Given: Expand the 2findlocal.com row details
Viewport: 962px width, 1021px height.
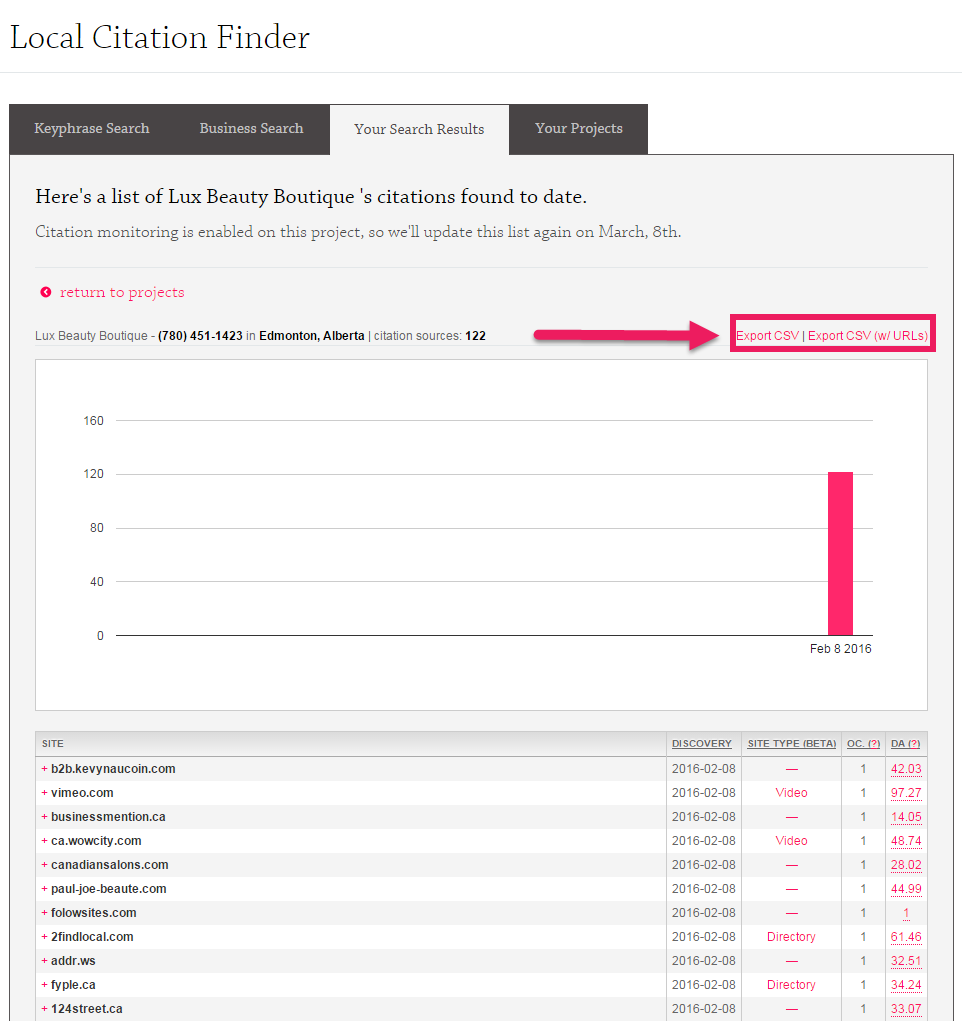Looking at the screenshot, I should click(44, 937).
